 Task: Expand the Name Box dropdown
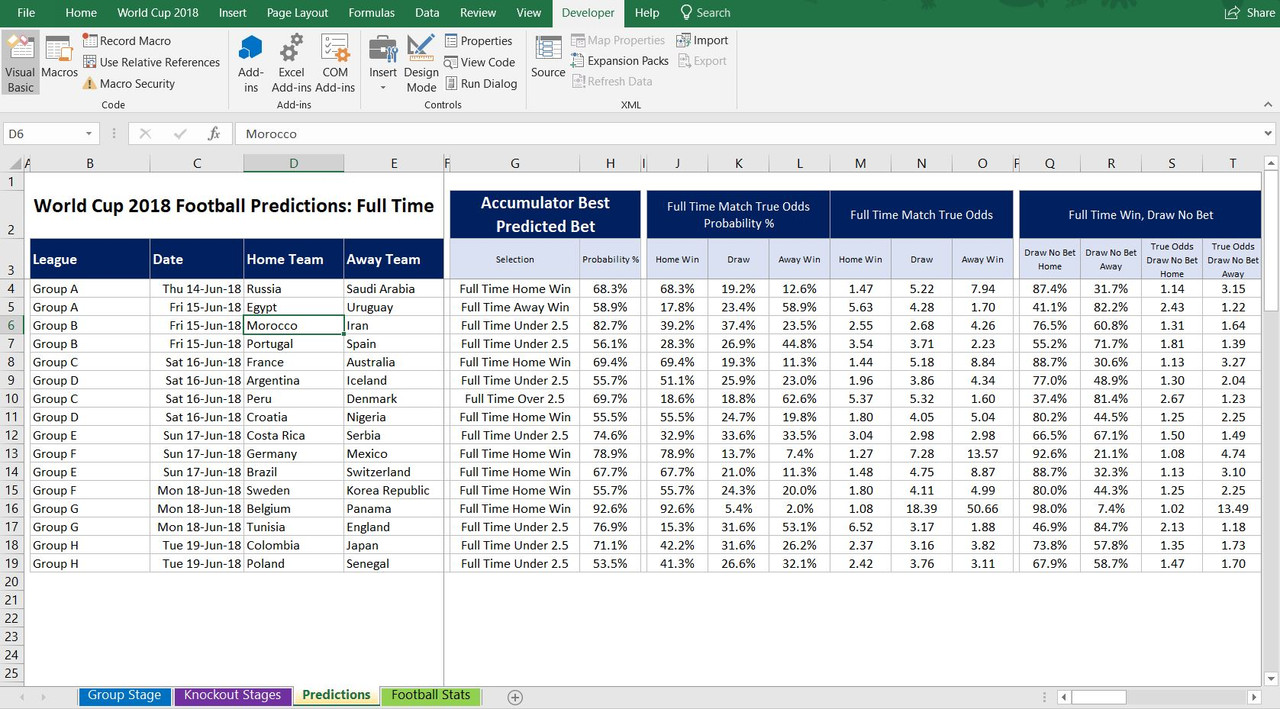coord(89,134)
